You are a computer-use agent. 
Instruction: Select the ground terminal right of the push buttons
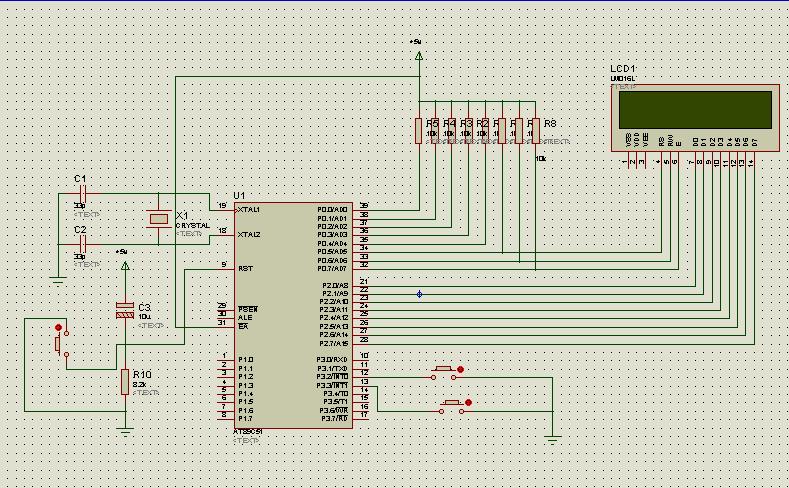553,441
